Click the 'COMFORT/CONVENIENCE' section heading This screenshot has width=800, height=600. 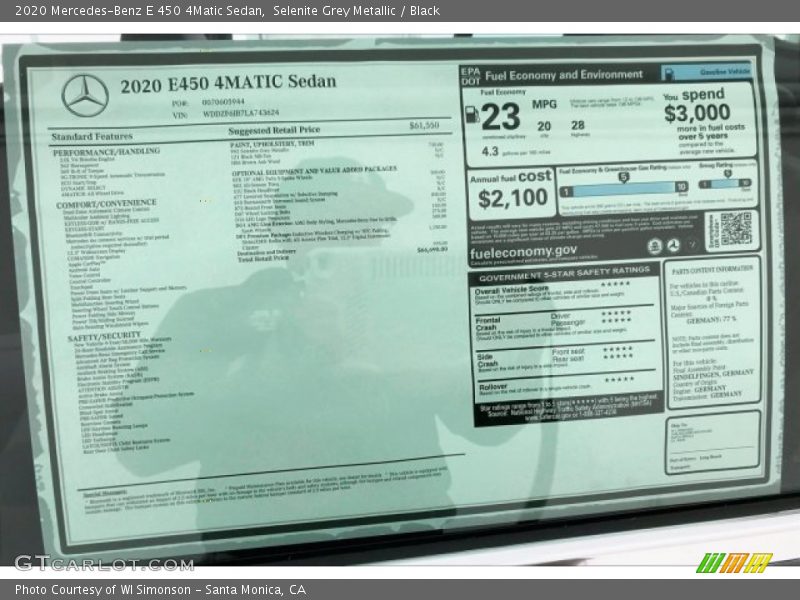[x=106, y=204]
